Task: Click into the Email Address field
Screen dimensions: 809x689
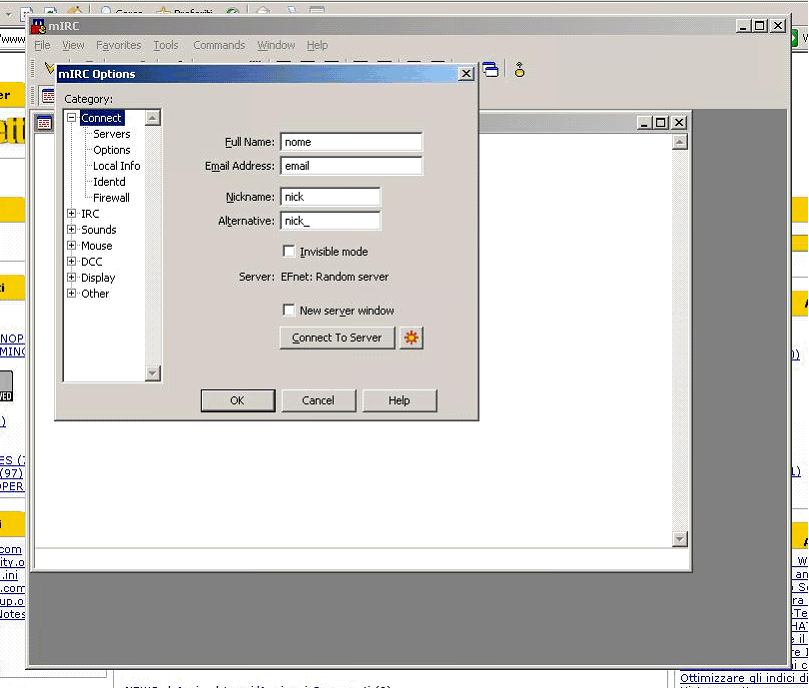Action: pos(351,166)
